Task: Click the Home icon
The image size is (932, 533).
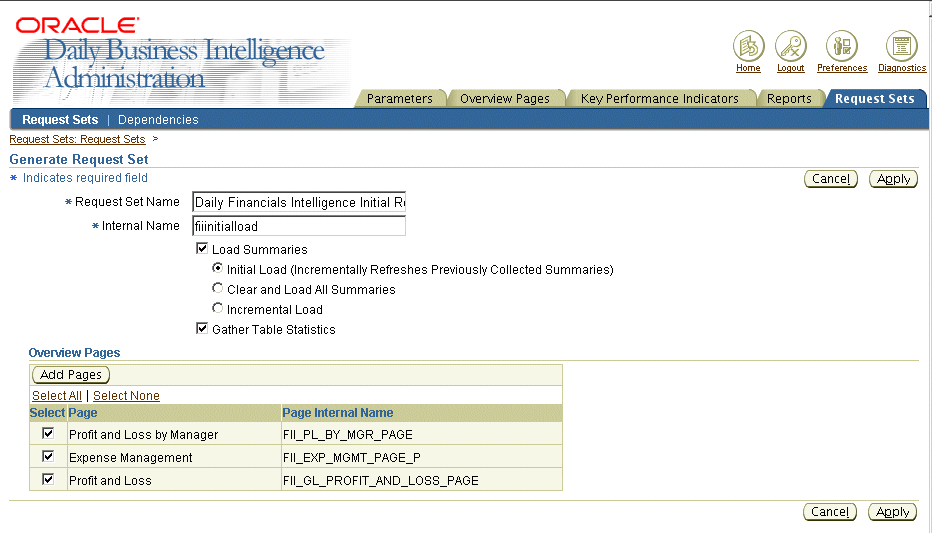Action: coord(748,46)
